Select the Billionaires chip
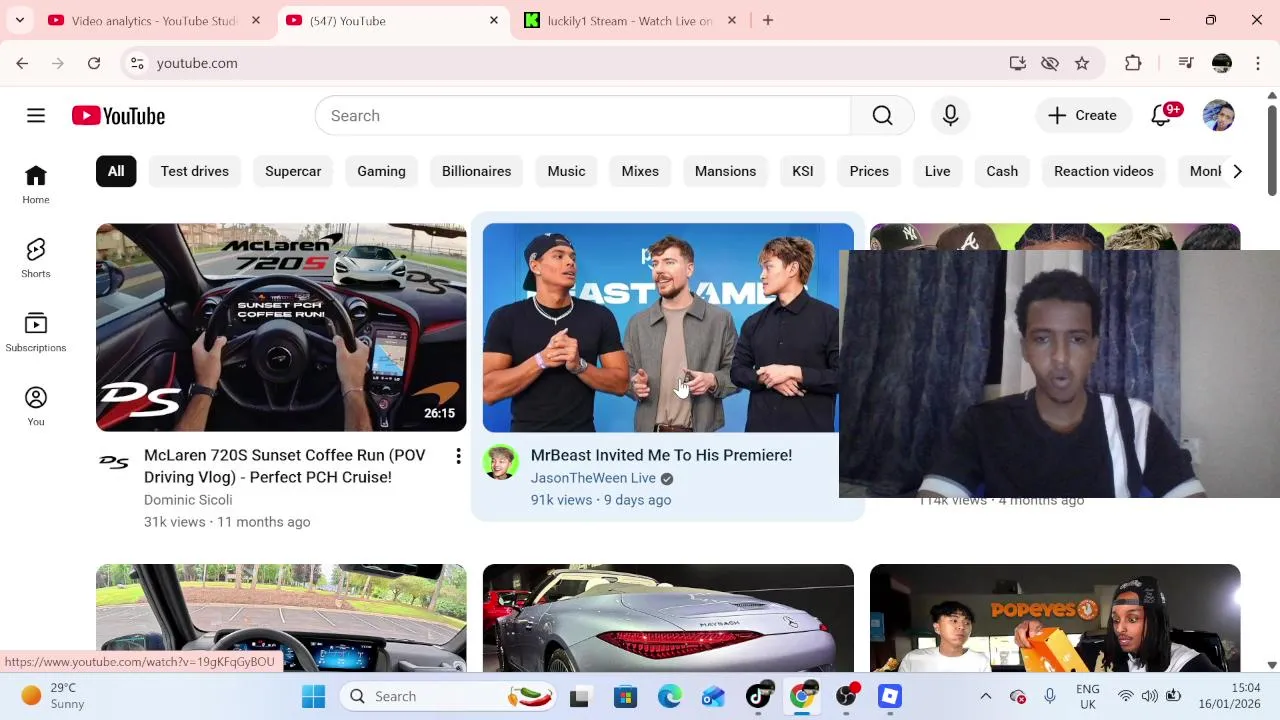Viewport: 1280px width, 720px height. point(476,171)
